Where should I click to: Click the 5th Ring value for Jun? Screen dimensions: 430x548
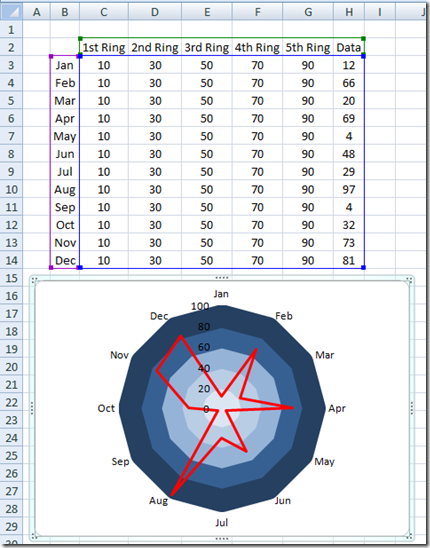[x=308, y=154]
